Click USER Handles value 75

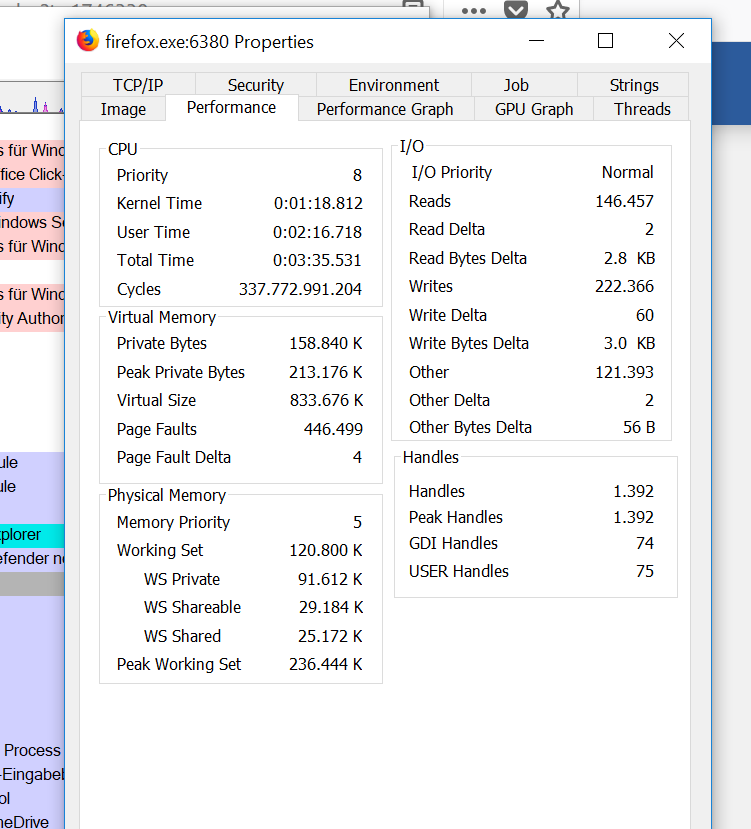click(645, 571)
